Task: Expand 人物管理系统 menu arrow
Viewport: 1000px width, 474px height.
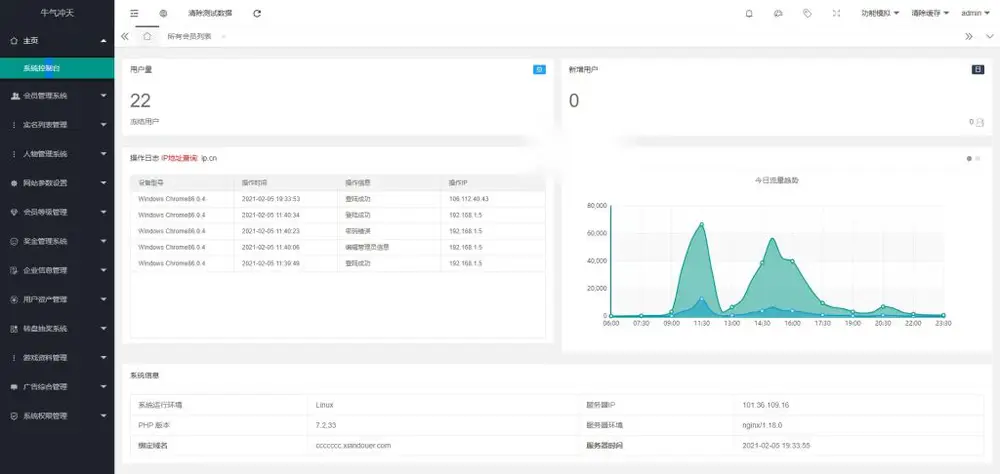Action: pyautogui.click(x=103, y=154)
